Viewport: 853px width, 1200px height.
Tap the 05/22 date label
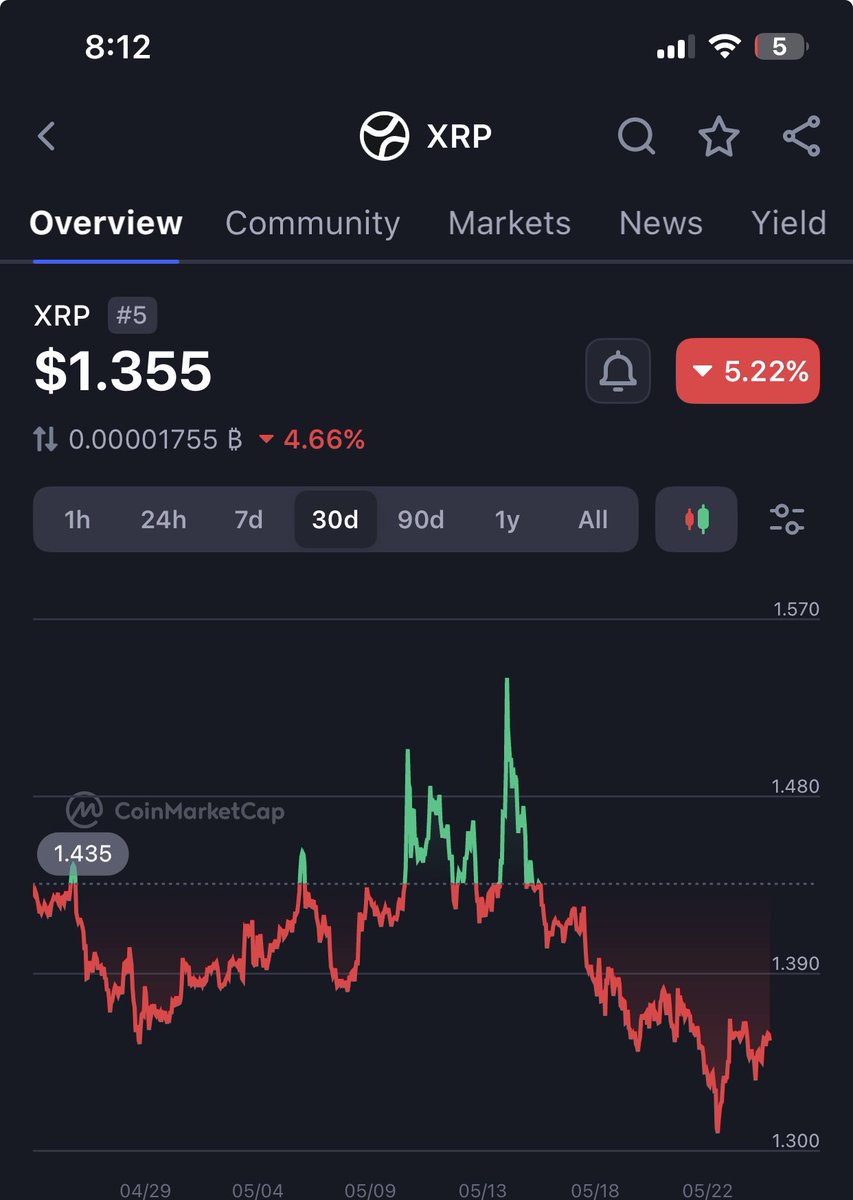708,1191
